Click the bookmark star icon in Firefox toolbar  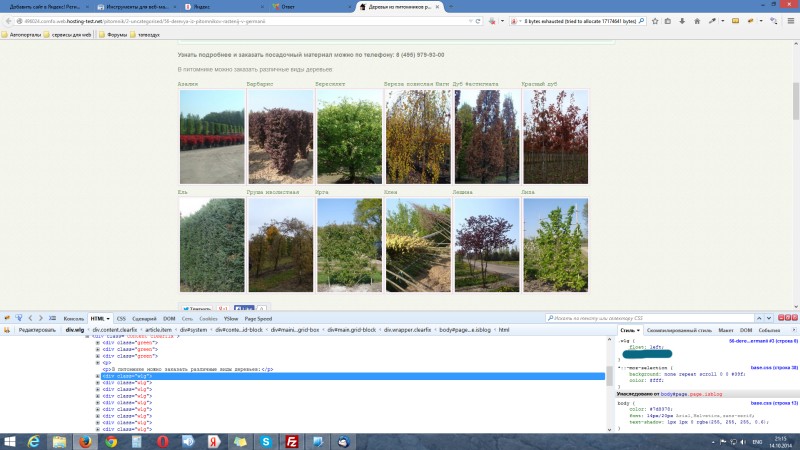[x=655, y=21]
